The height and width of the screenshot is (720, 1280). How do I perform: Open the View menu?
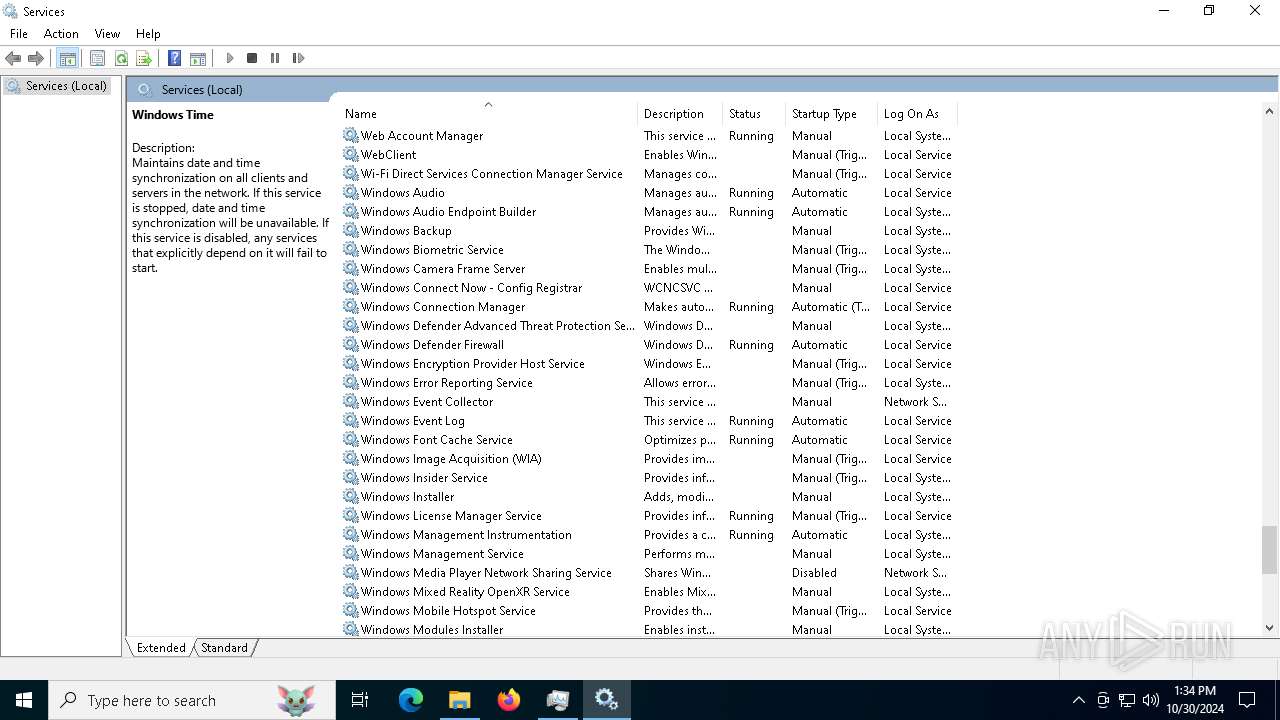click(107, 33)
